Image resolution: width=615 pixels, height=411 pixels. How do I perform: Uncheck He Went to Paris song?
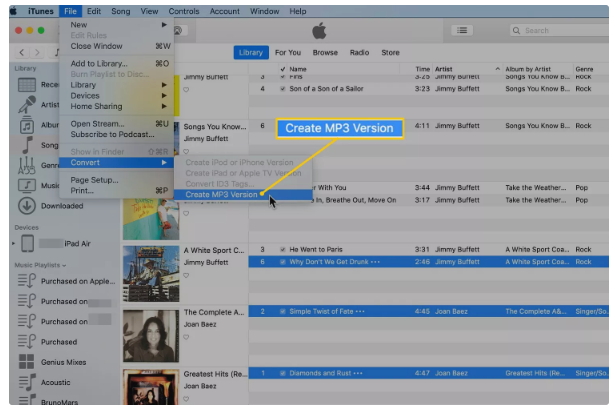click(x=282, y=250)
